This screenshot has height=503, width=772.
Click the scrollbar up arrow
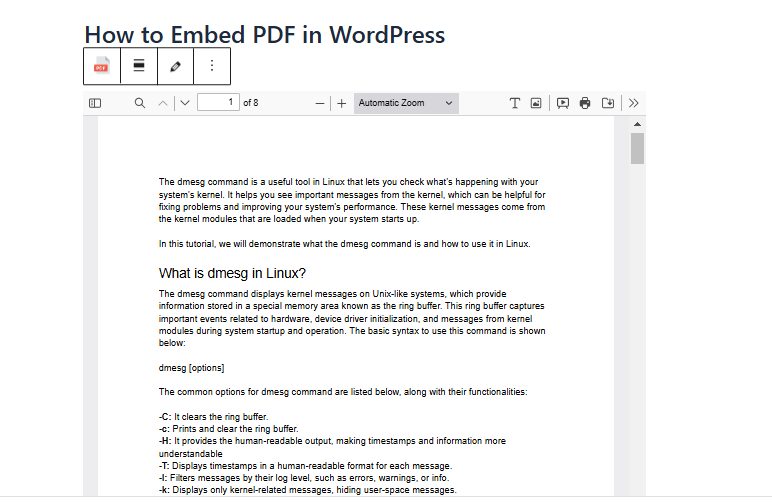pos(638,124)
